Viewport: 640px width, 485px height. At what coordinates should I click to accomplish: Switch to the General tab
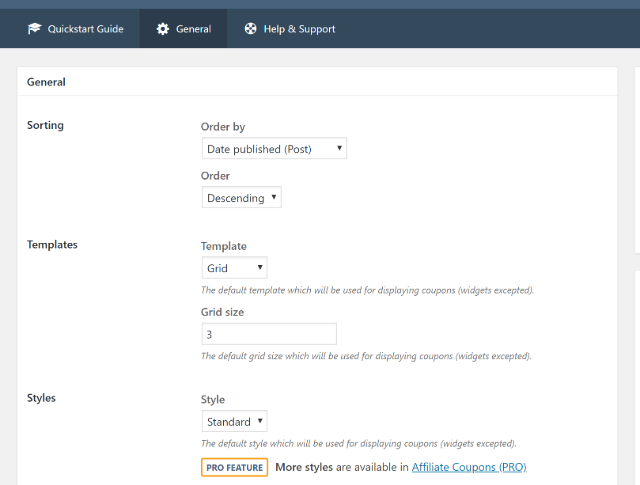(x=183, y=29)
